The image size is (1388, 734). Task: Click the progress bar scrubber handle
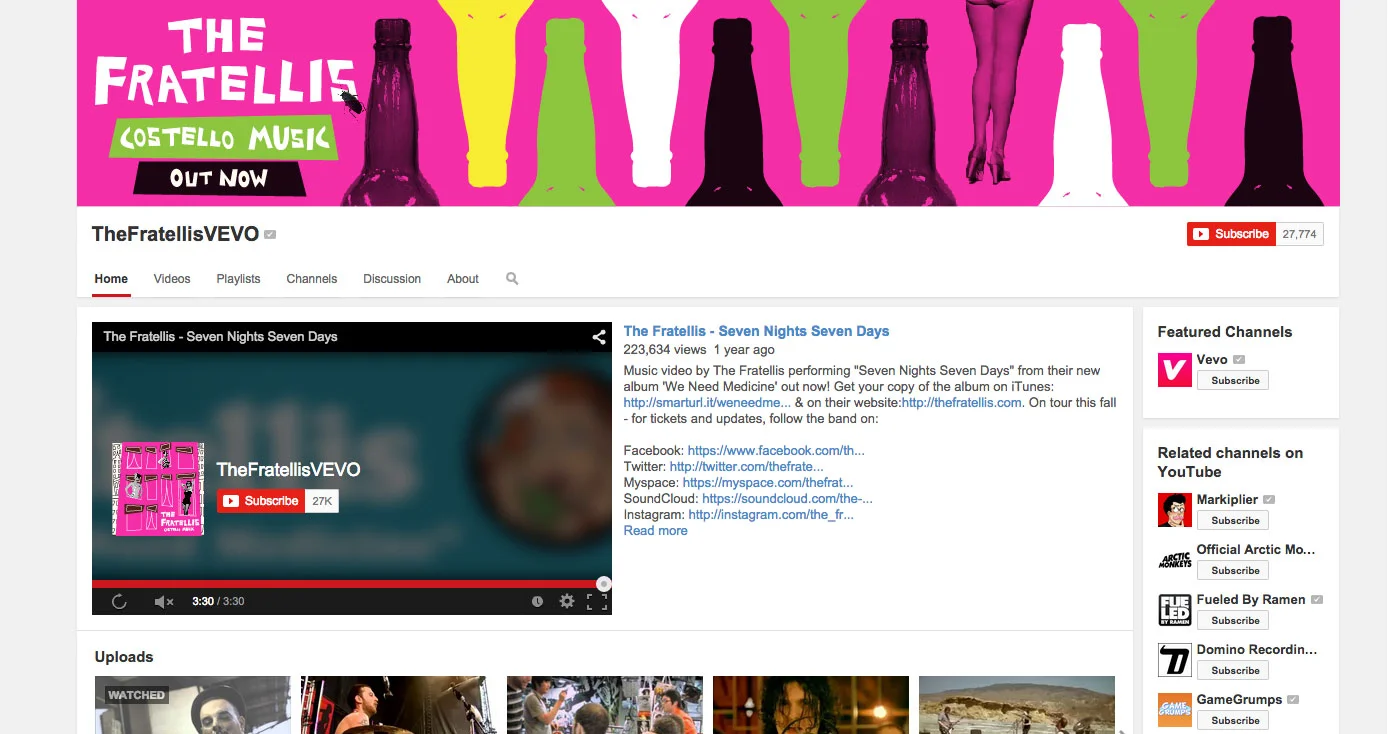[x=604, y=584]
